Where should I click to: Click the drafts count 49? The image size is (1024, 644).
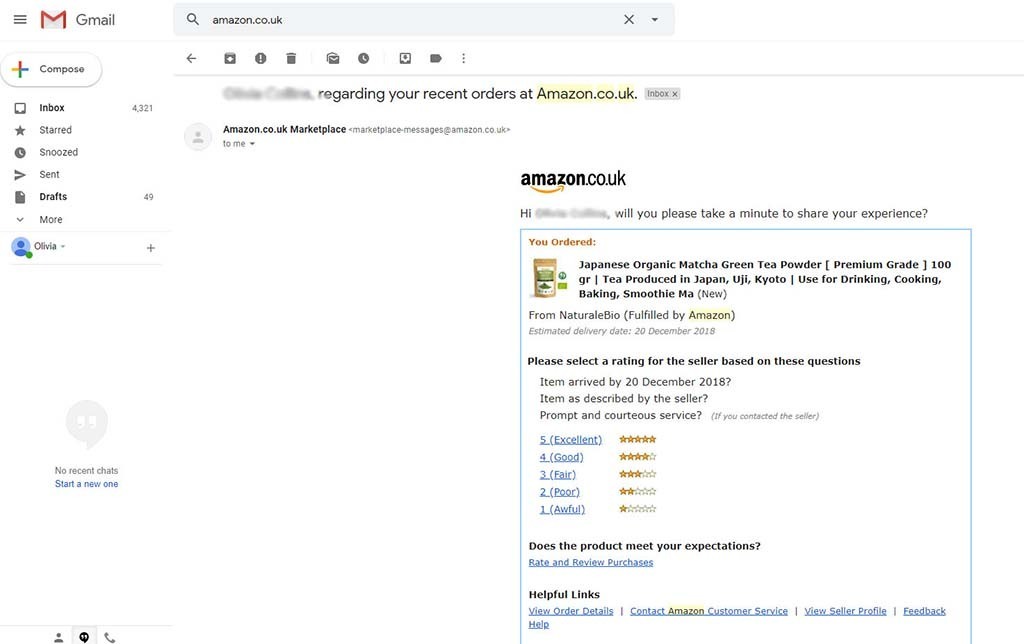(148, 197)
